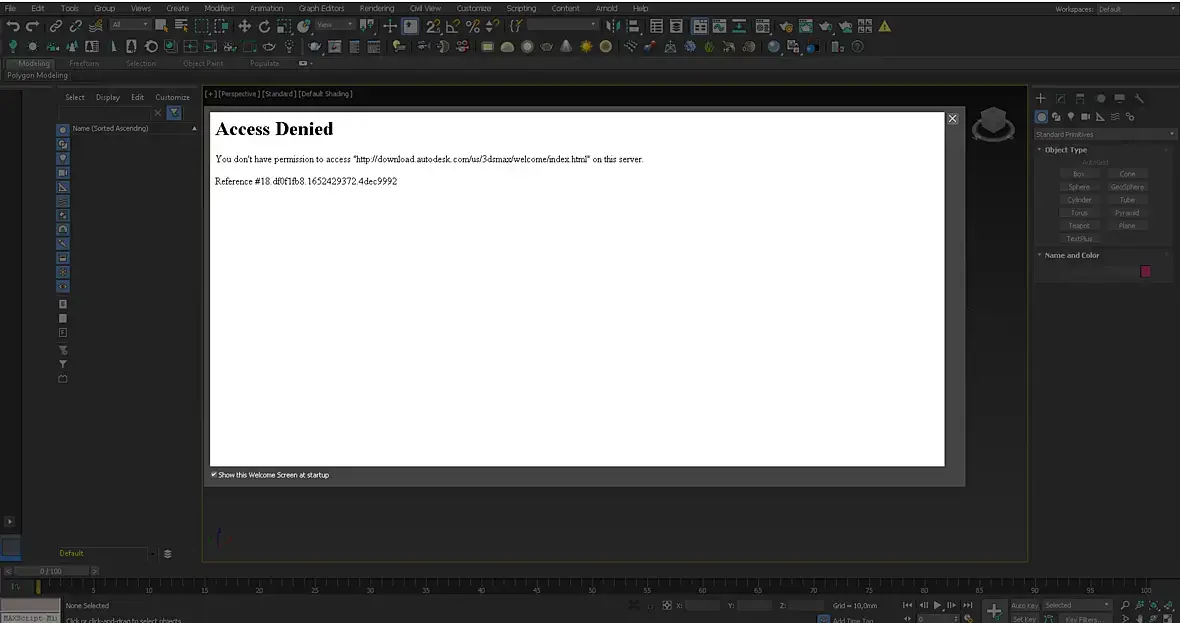Open the Modifiers menu

[219, 8]
